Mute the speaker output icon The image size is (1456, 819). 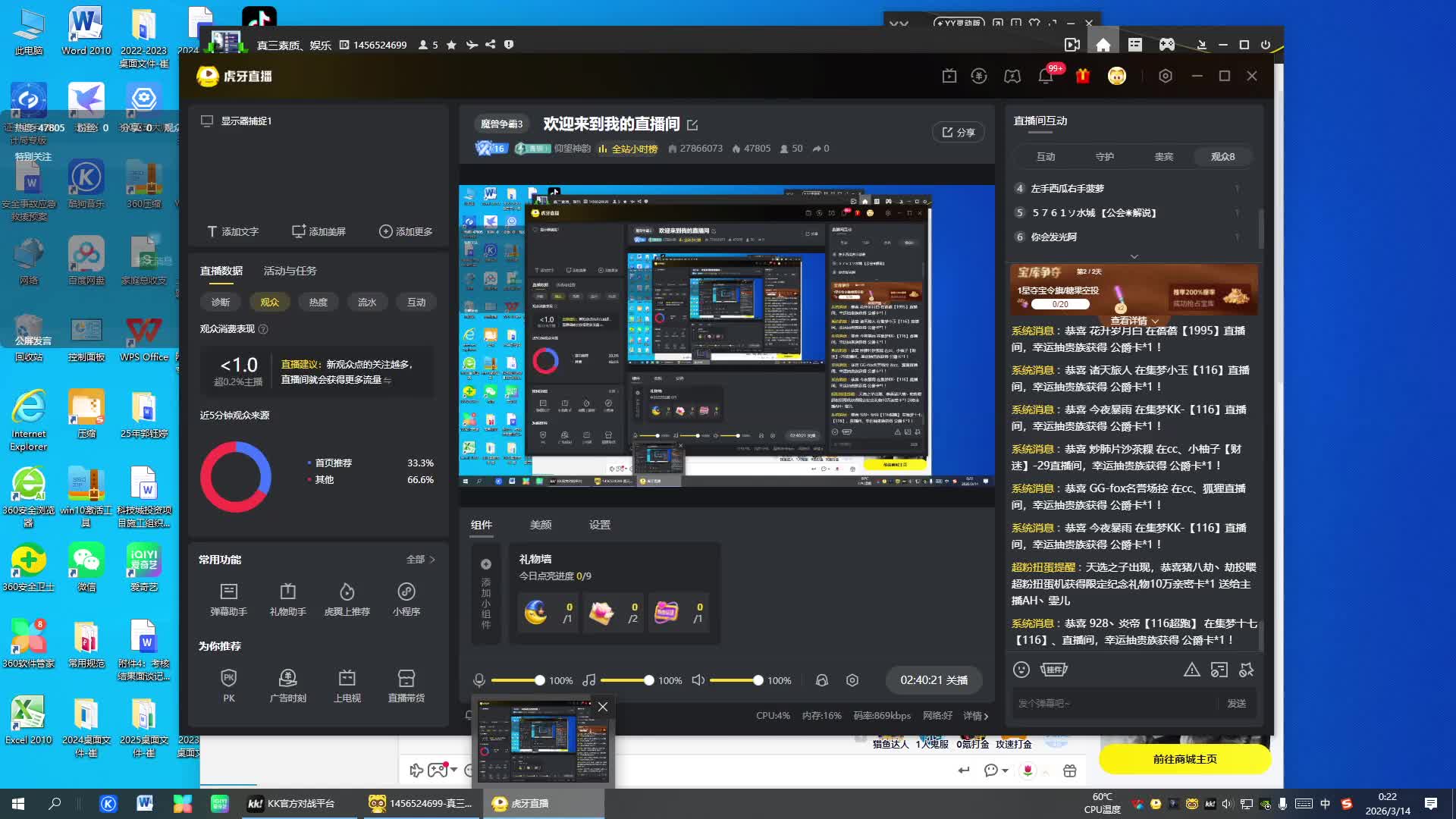coord(698,680)
